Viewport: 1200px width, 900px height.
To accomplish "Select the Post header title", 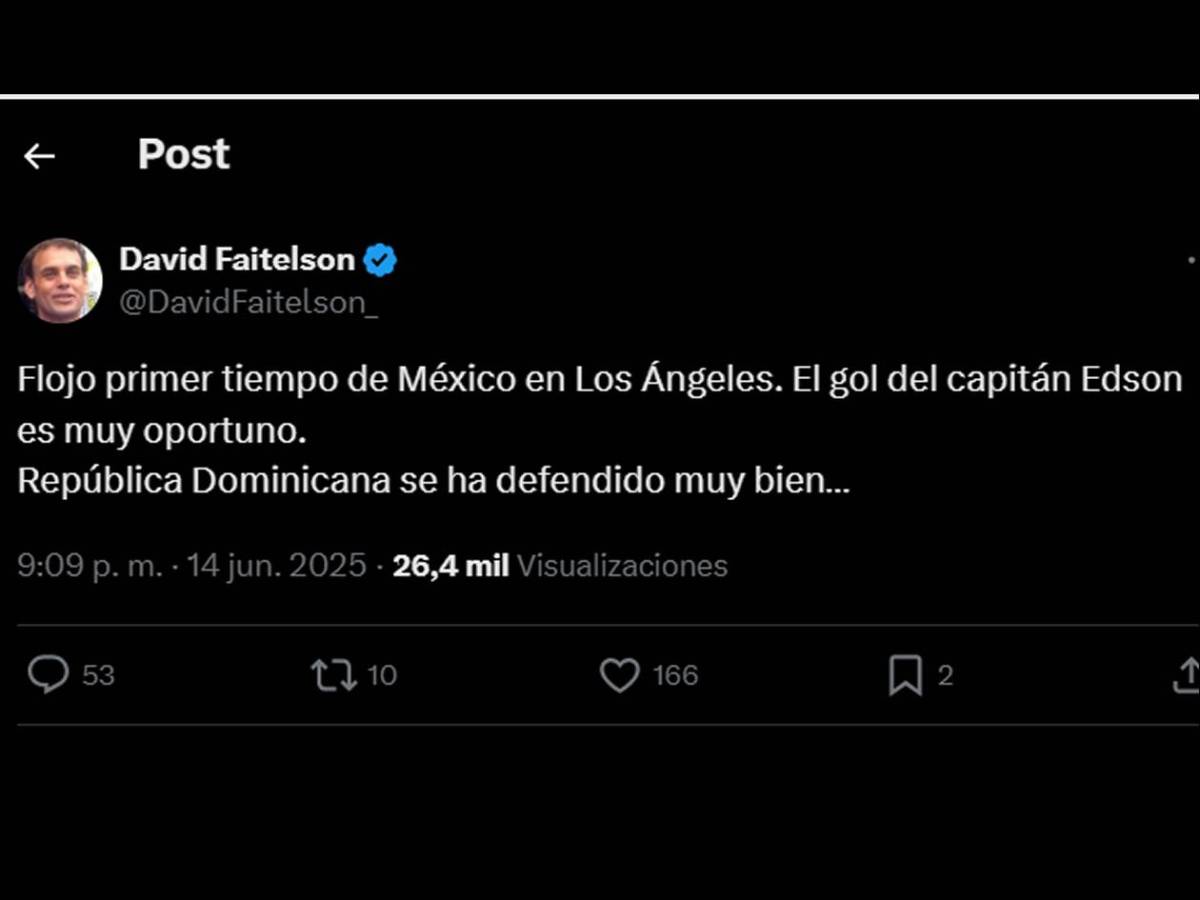I will pos(184,154).
